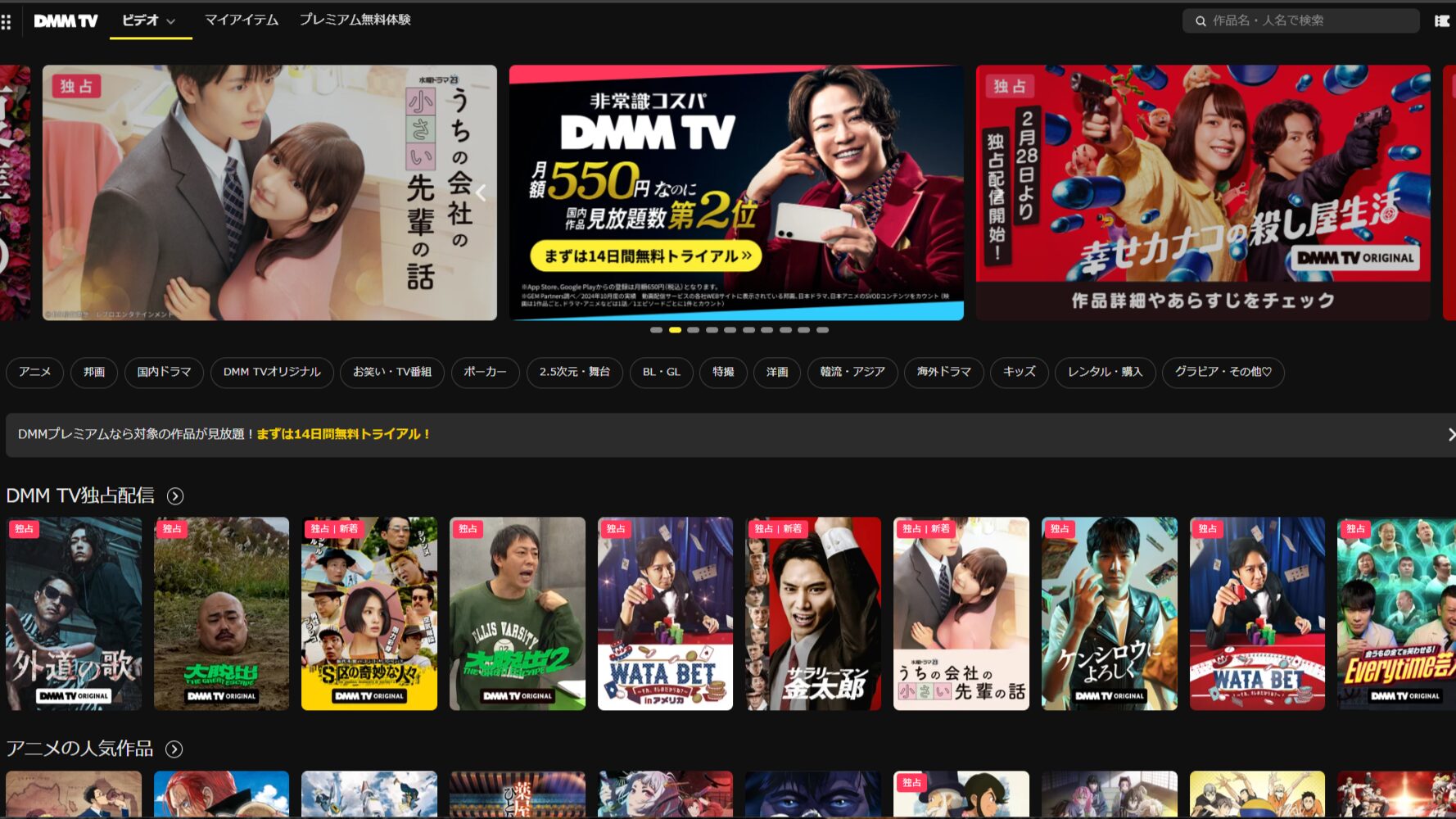Open 大脱出2 poster
The image size is (1456, 819).
coord(518,613)
